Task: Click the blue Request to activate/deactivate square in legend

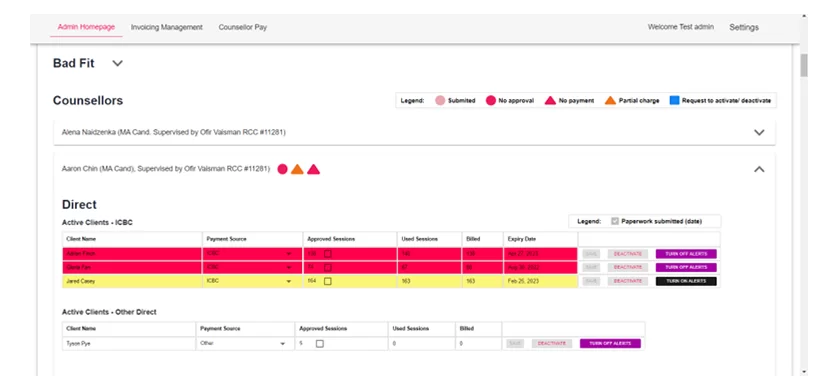Action: click(674, 101)
